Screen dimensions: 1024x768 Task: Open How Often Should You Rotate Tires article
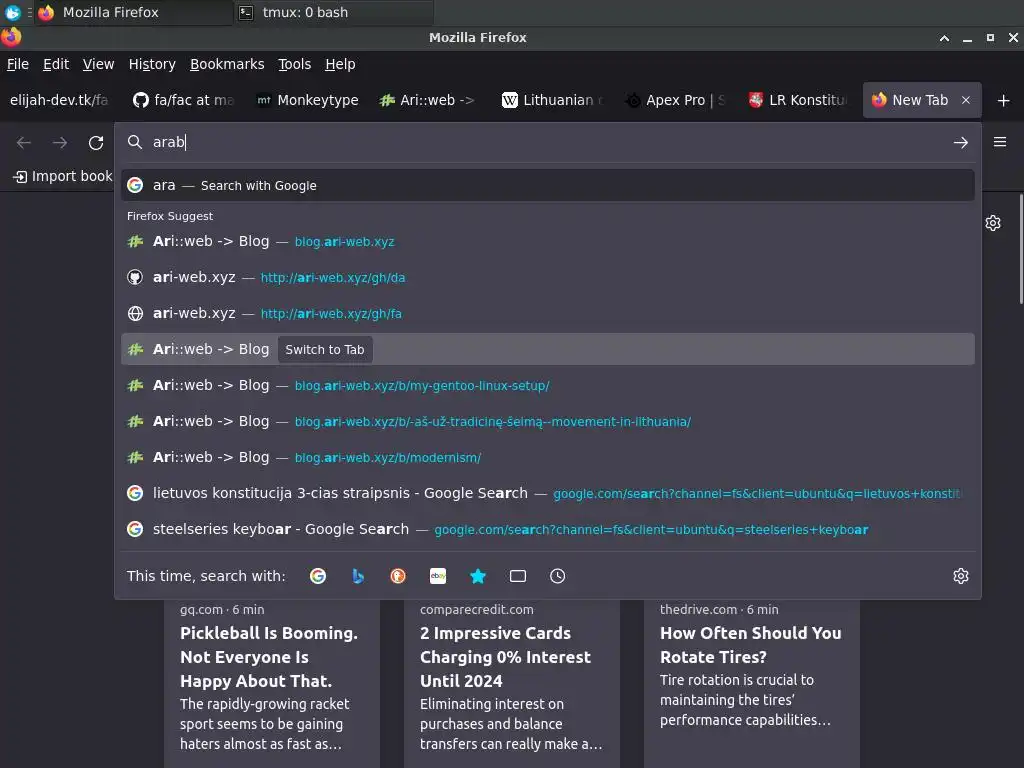752,682
